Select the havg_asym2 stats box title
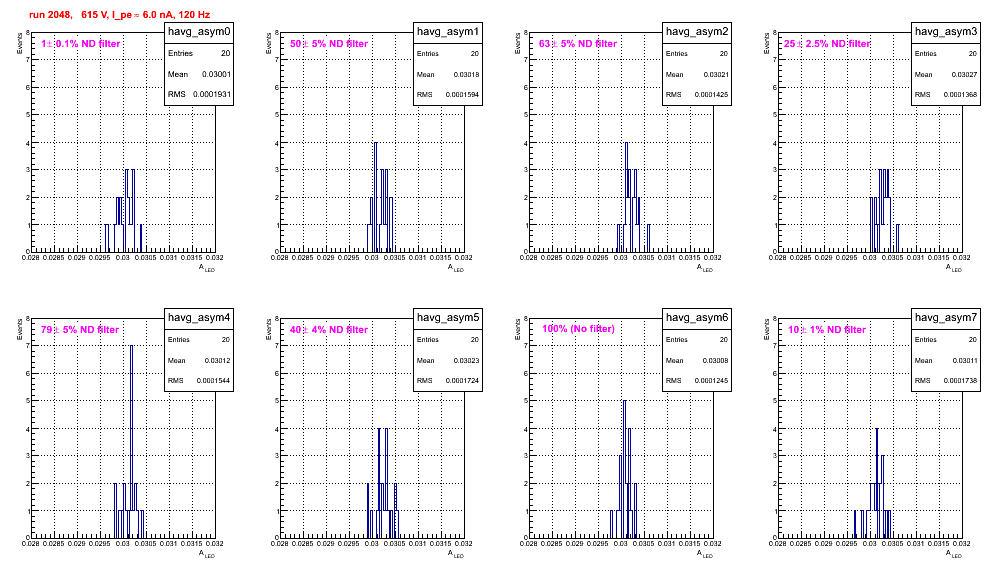Image resolution: width=996 pixels, height=572 pixels. coord(697,32)
